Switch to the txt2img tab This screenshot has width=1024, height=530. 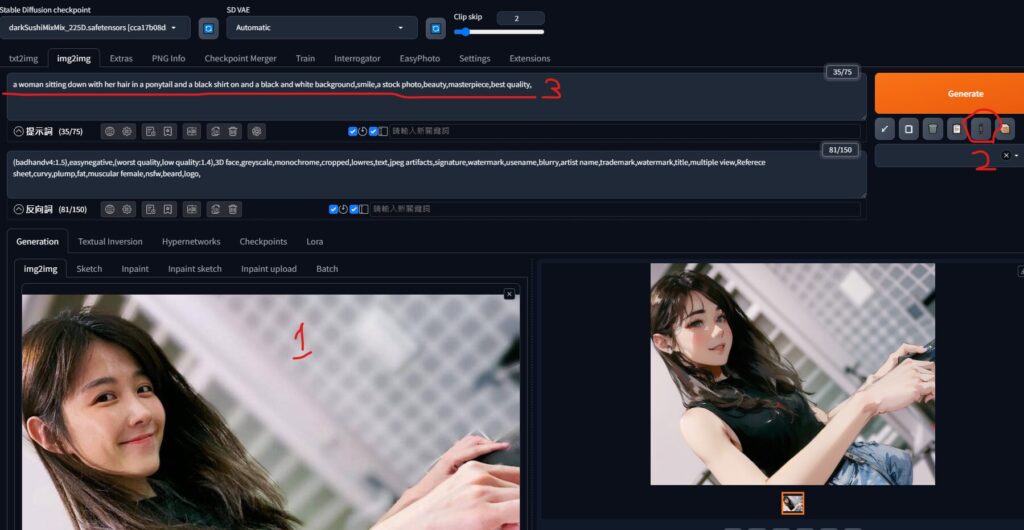point(23,58)
